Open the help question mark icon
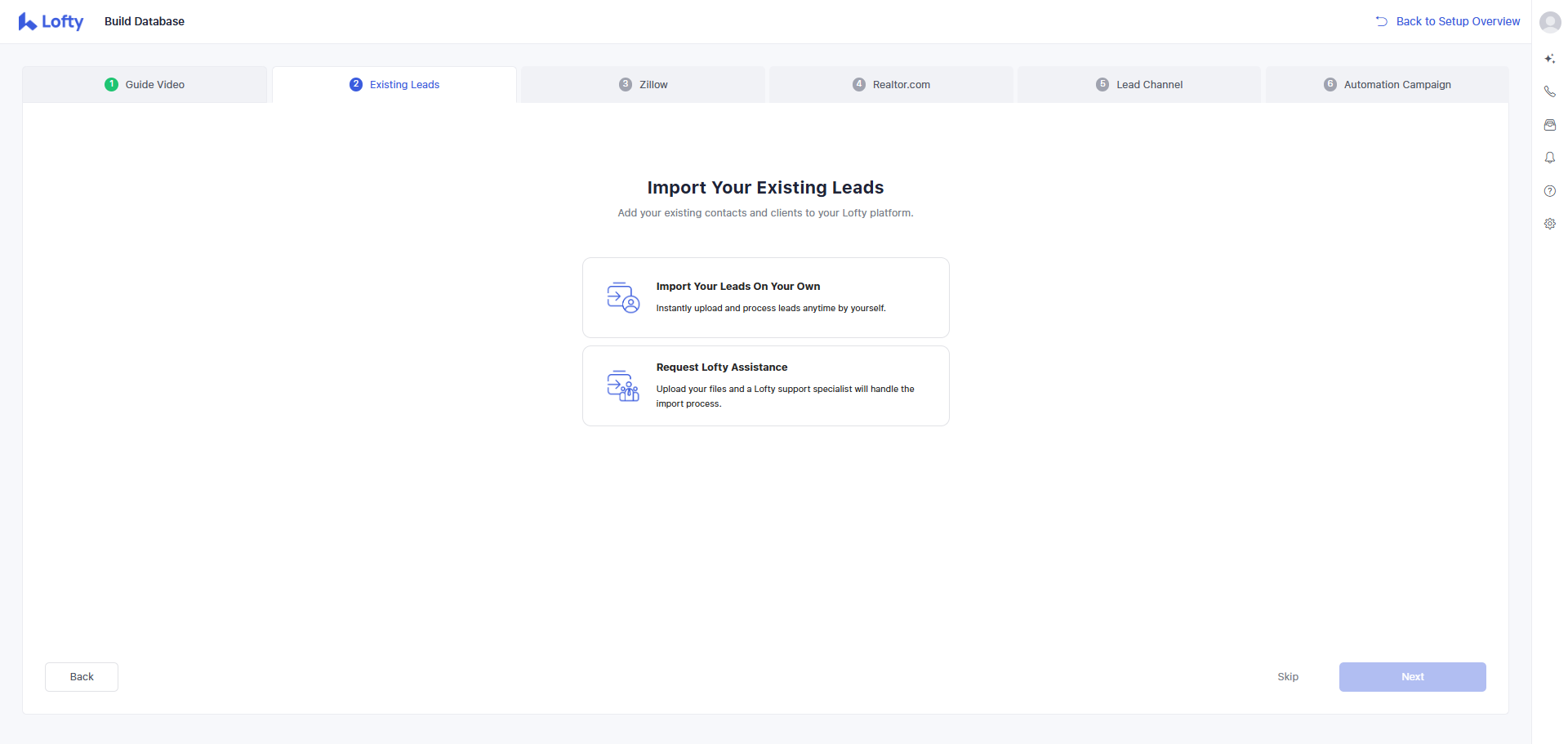Screen dimensions: 1568x744 pyautogui.click(x=1549, y=191)
